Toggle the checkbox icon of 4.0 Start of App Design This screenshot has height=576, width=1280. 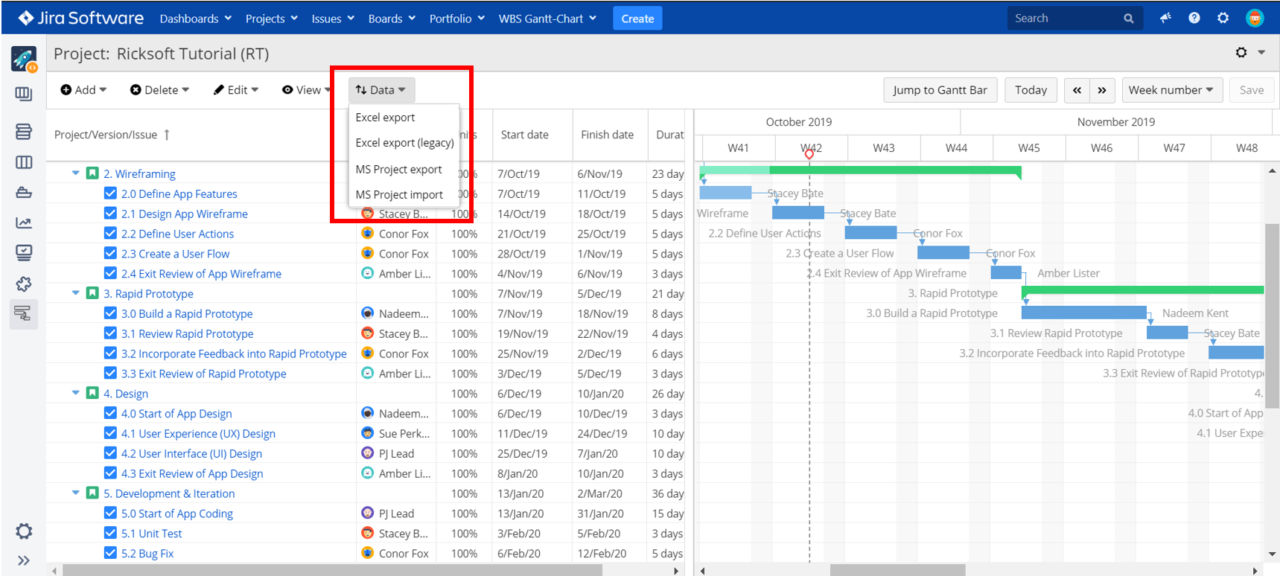(x=111, y=414)
